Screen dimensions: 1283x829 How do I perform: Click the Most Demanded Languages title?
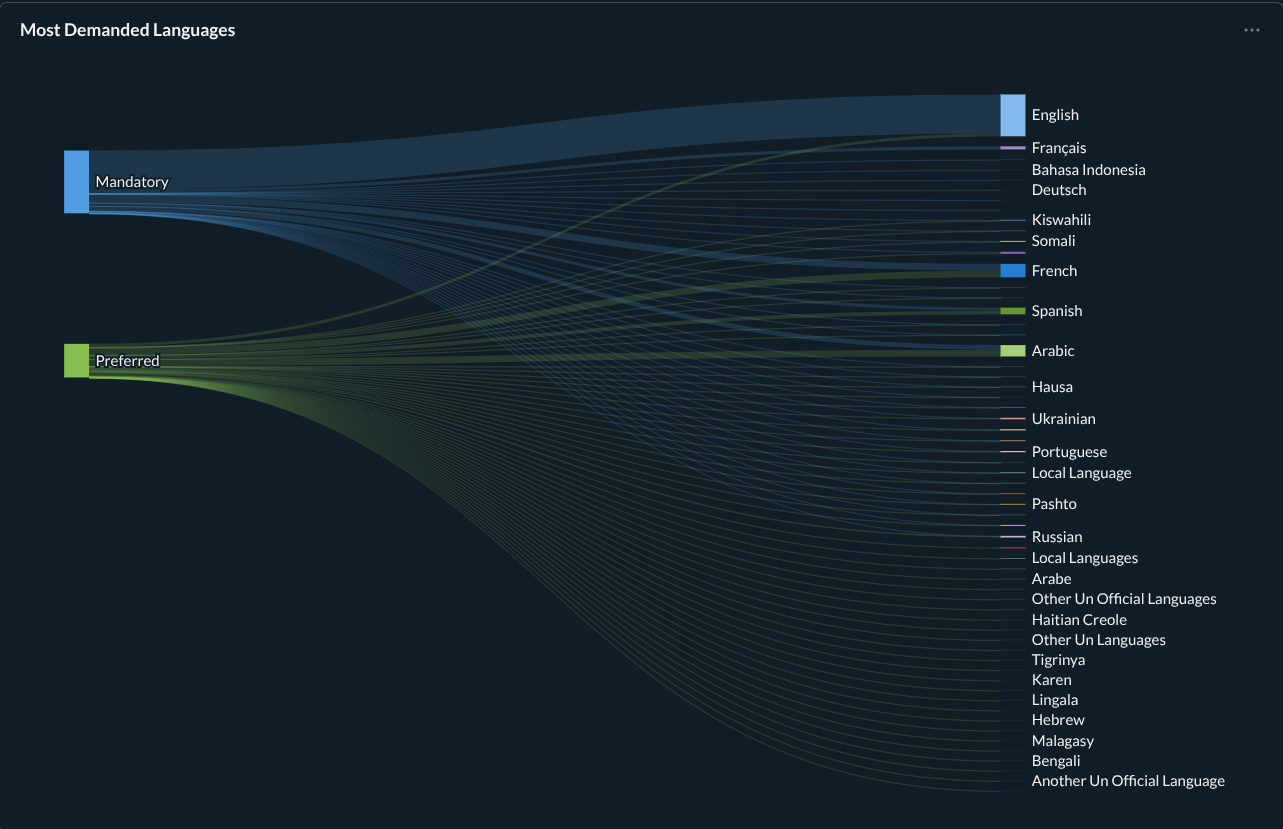tap(127, 30)
